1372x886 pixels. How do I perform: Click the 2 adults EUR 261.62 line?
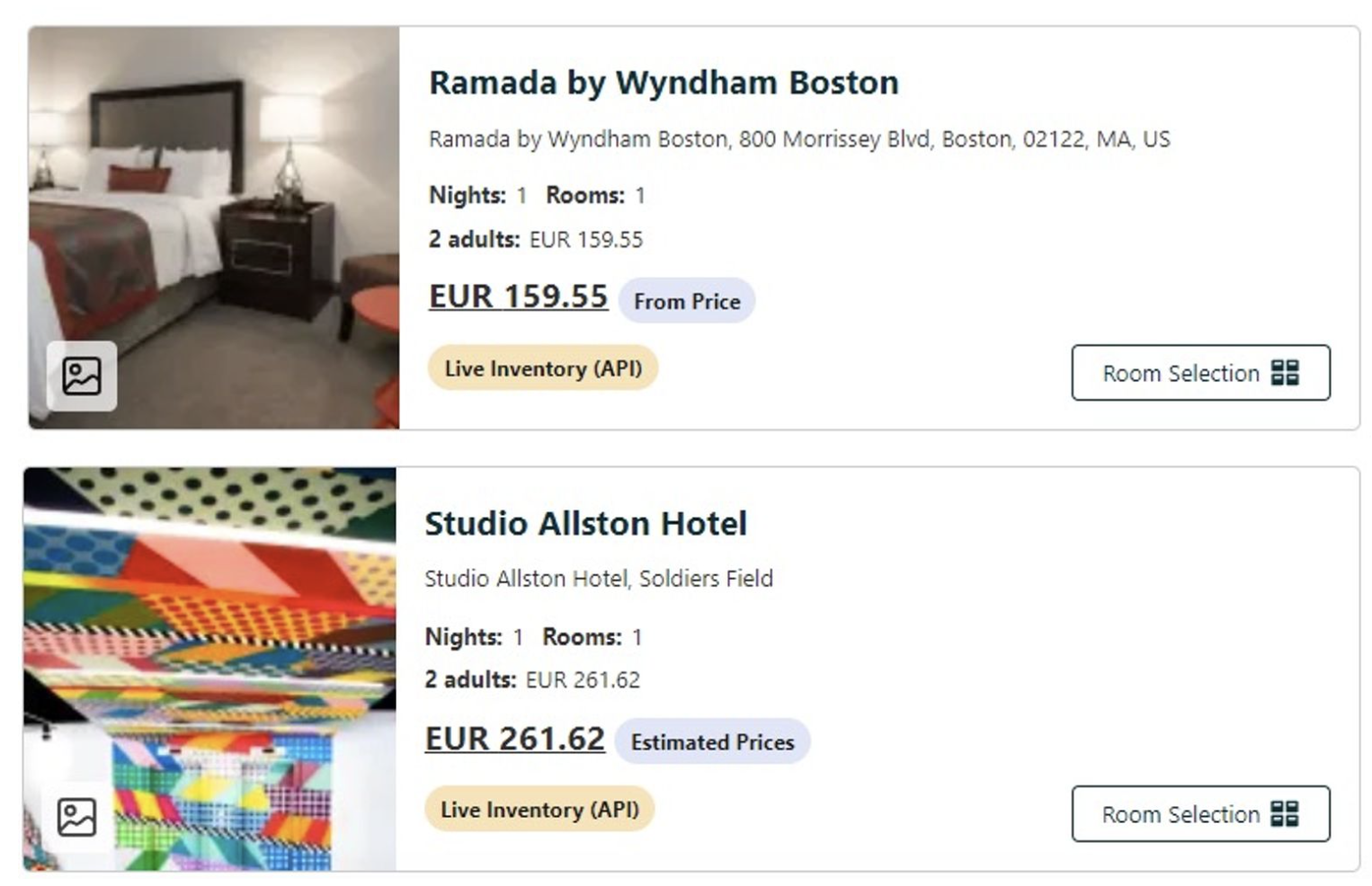pyautogui.click(x=531, y=680)
